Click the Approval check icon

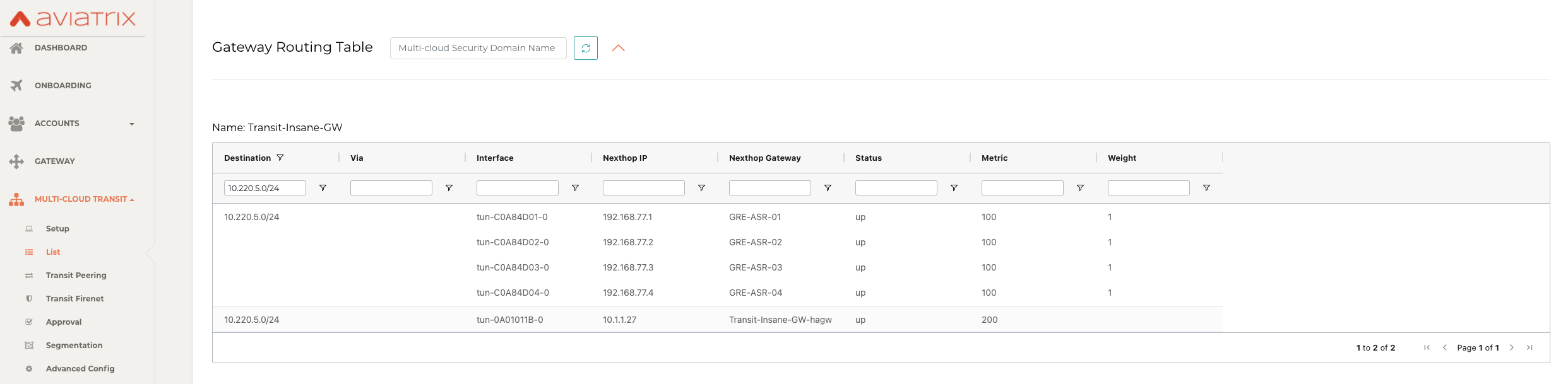[29, 322]
